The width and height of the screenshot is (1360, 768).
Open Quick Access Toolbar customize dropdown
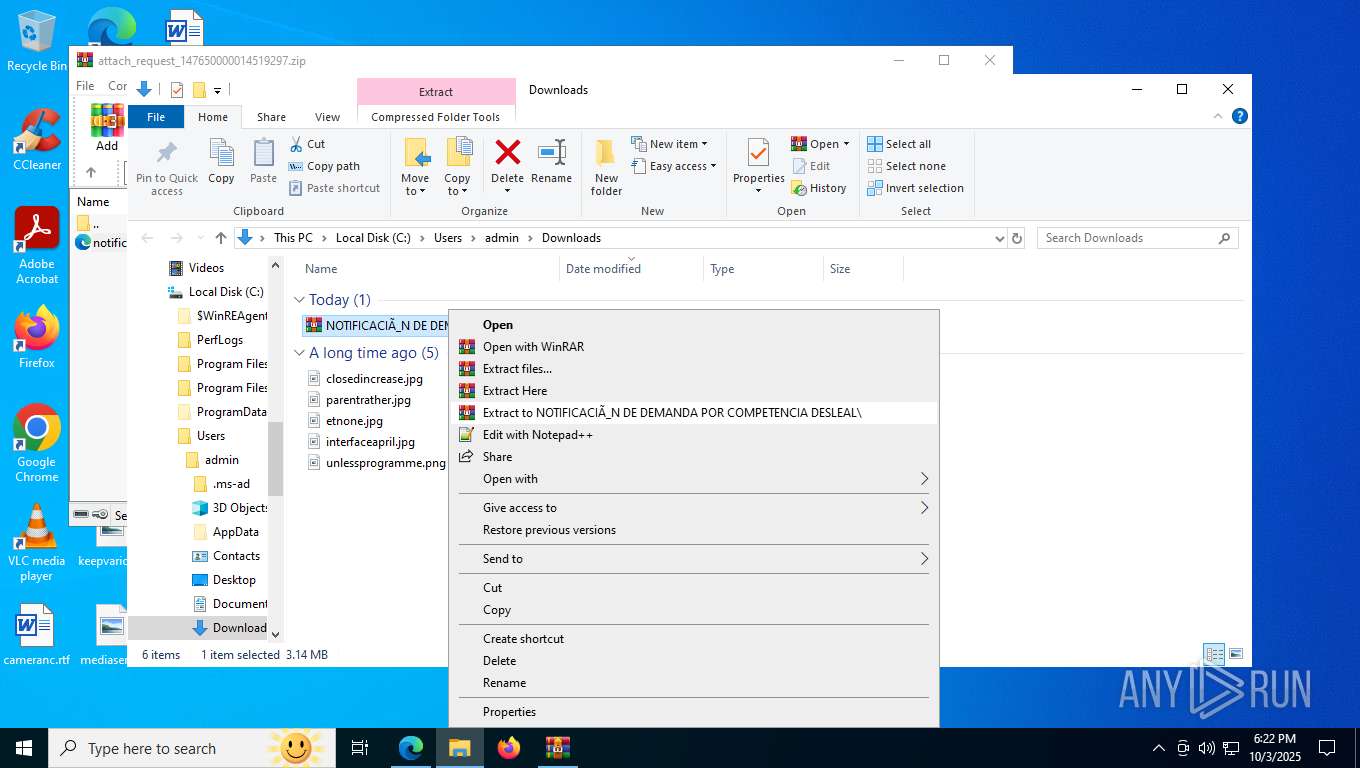pyautogui.click(x=217, y=90)
